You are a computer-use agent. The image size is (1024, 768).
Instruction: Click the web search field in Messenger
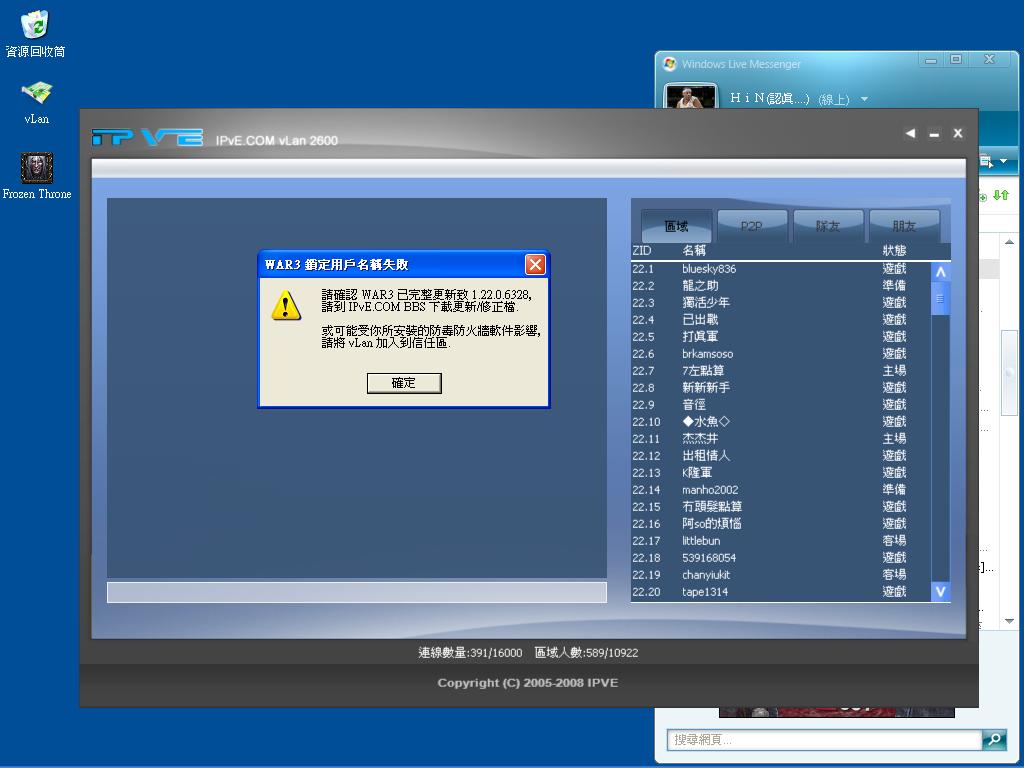tap(825, 739)
